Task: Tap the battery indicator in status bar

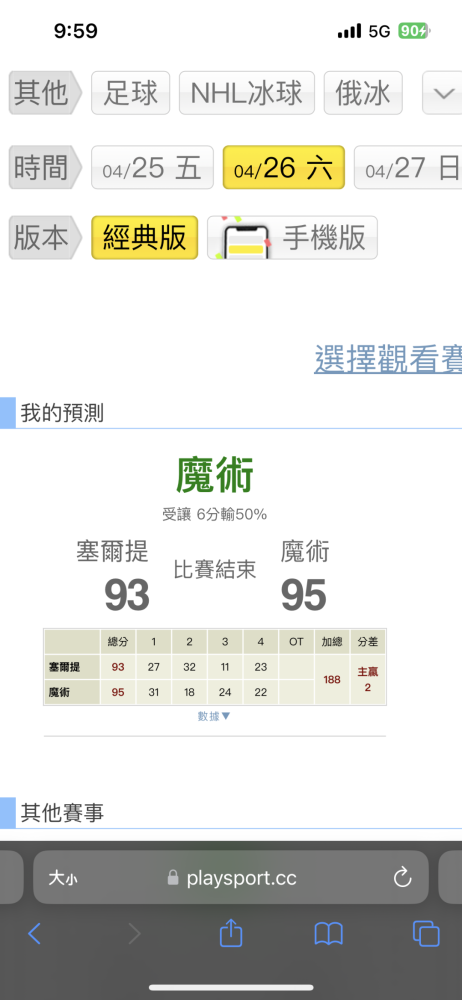Action: coord(414,31)
